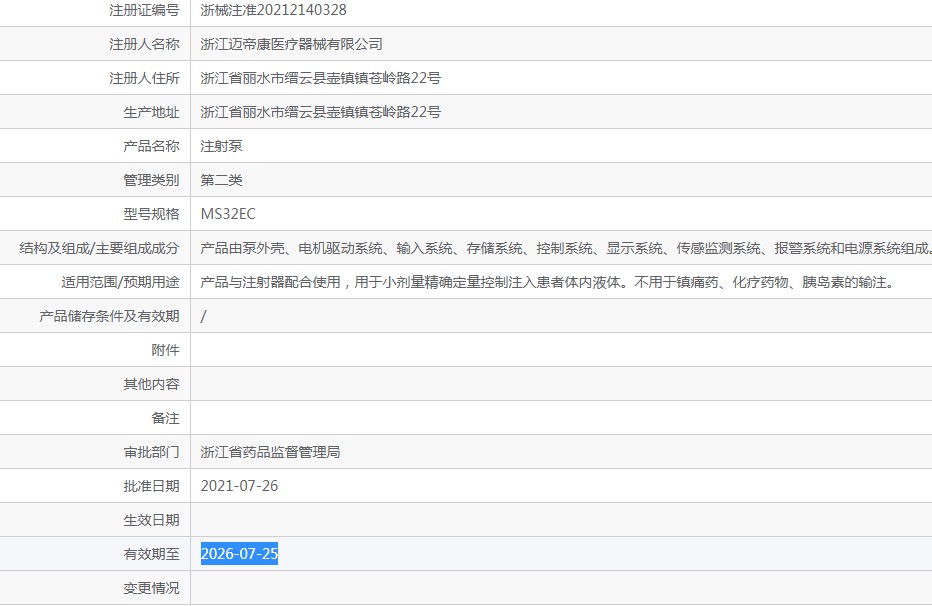
Task: Click the approval date 2021-07-26
Action: (x=240, y=486)
